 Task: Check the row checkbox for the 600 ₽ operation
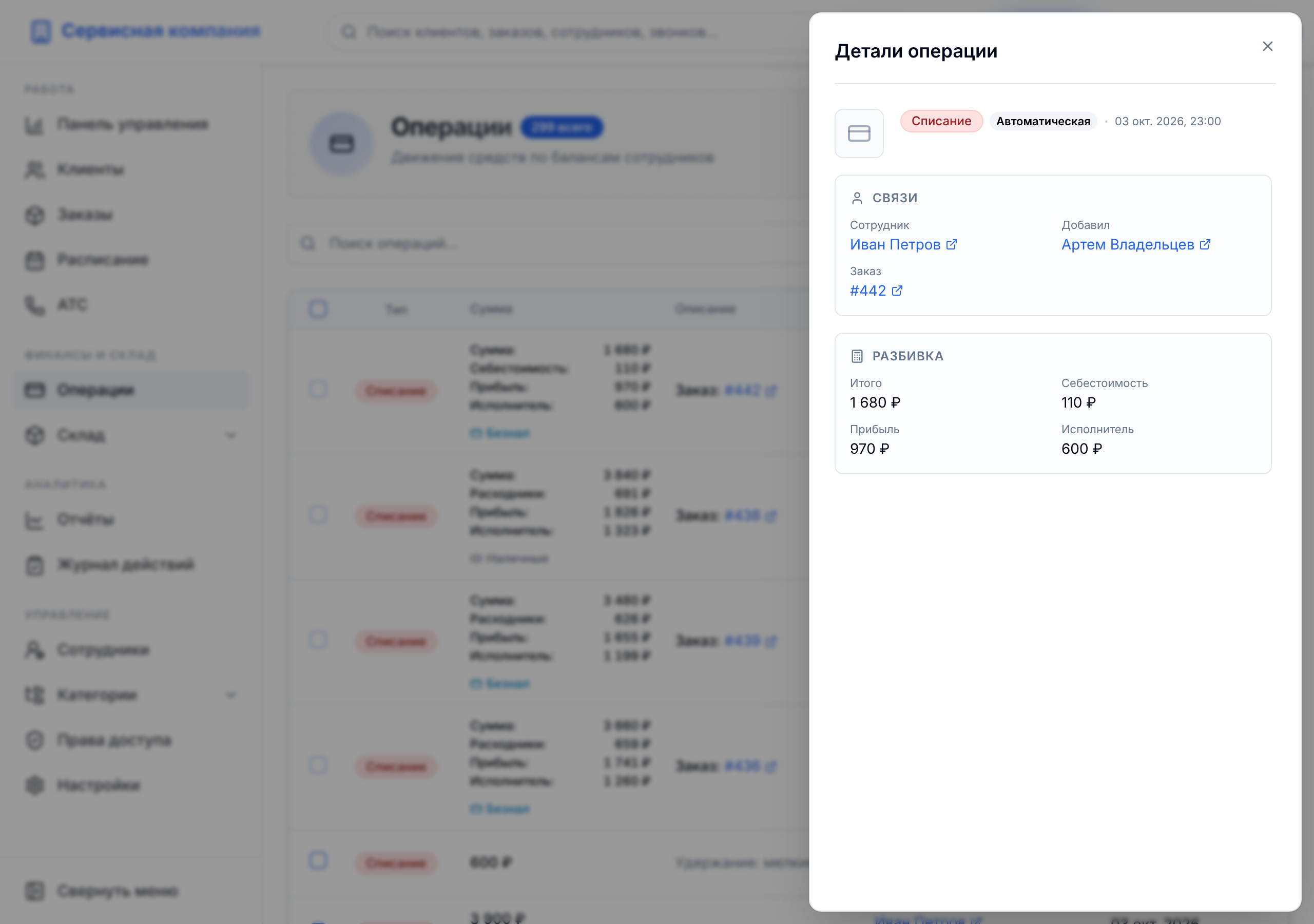(x=318, y=860)
